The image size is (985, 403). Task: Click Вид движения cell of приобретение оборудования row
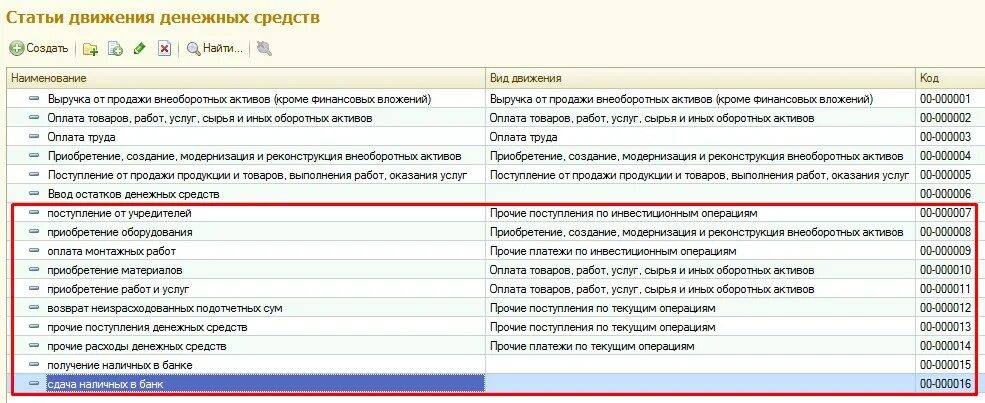click(701, 232)
